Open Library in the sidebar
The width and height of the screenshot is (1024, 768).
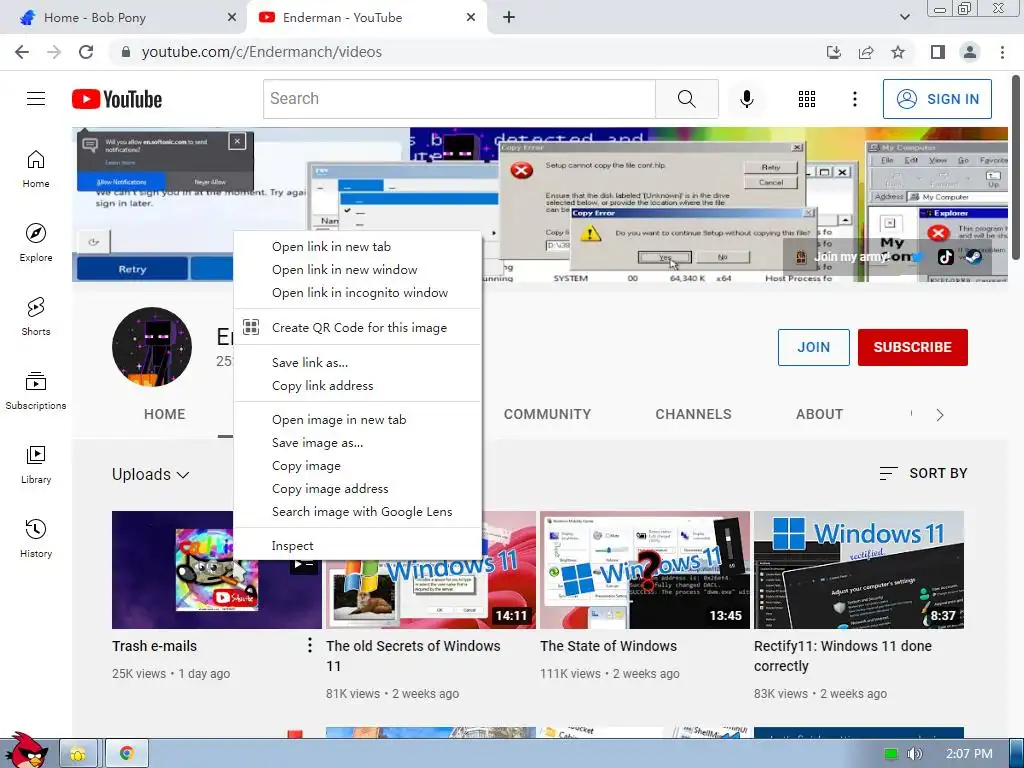pos(36,464)
